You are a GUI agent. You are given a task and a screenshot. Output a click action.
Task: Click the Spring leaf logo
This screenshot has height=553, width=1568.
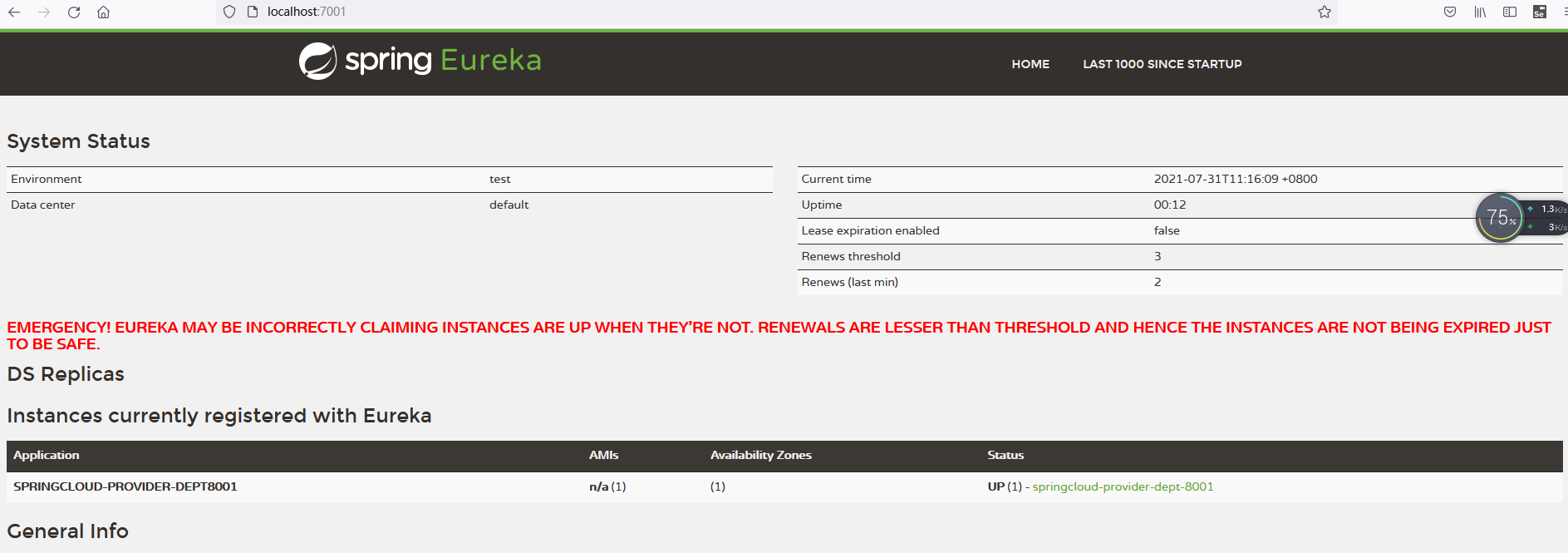(317, 61)
